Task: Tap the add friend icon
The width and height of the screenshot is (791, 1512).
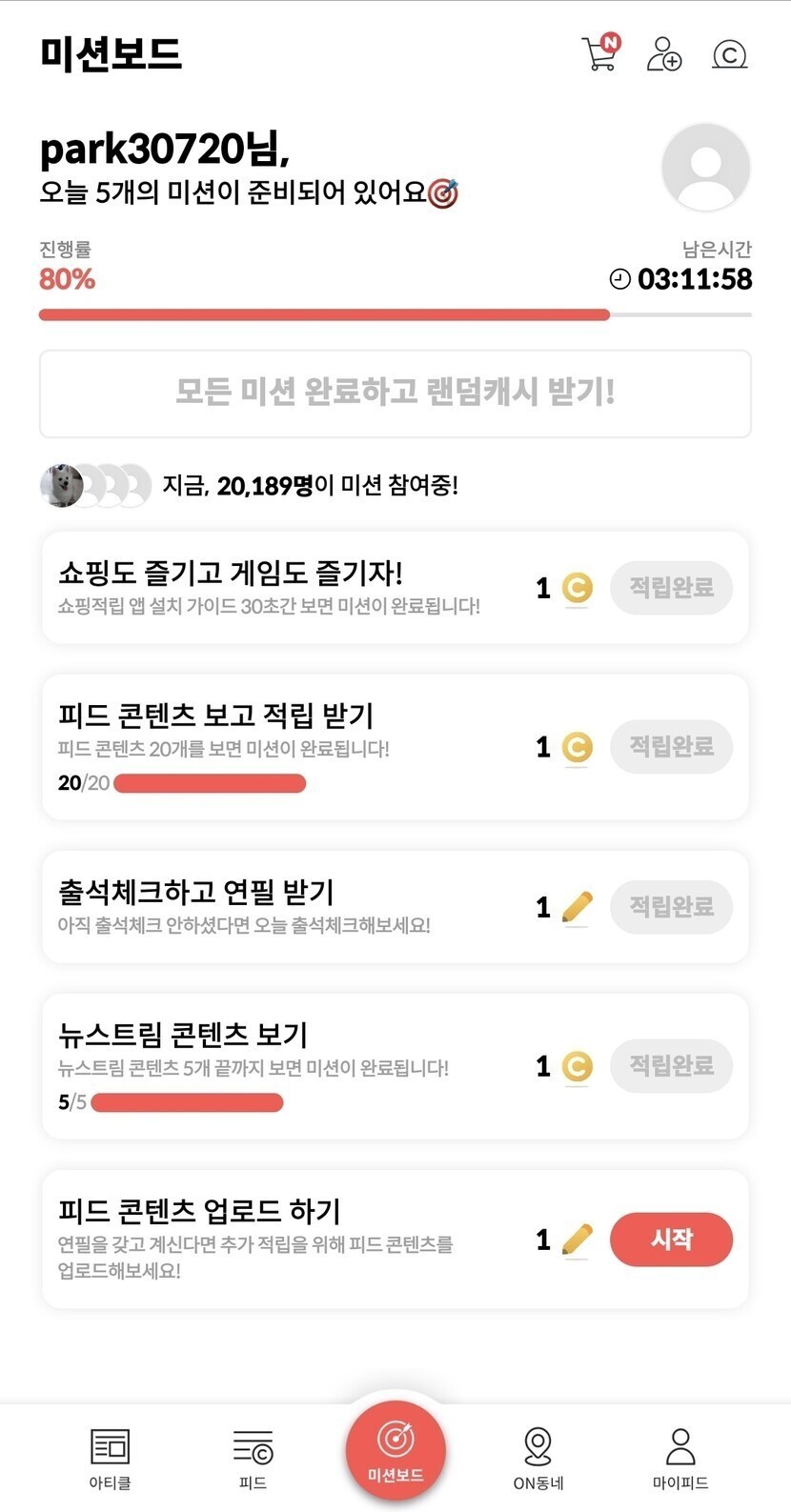Action: pos(663,54)
